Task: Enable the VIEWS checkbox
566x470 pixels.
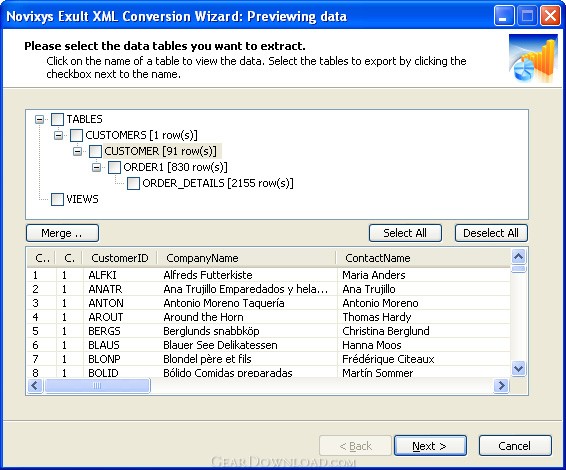Action: pyautogui.click(x=57, y=199)
